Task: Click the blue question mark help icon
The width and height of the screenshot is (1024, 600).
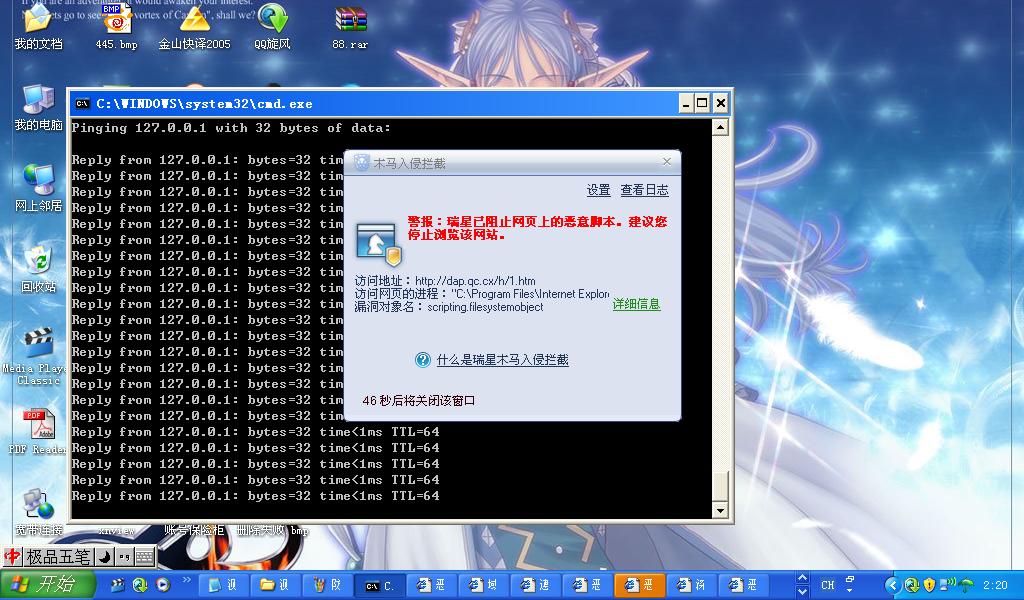Action: (423, 360)
